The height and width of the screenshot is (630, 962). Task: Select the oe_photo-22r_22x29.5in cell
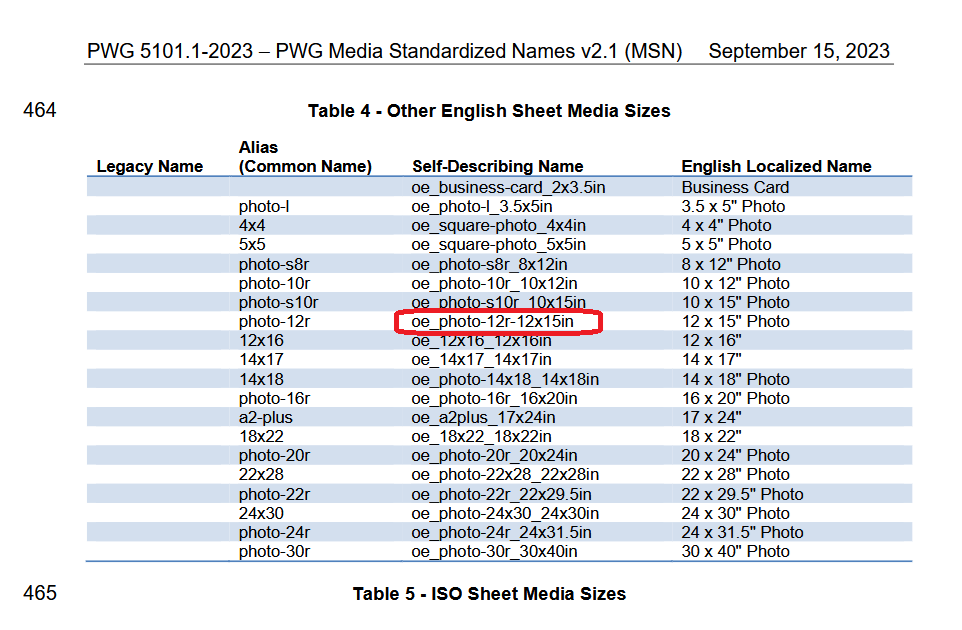[x=501, y=494]
